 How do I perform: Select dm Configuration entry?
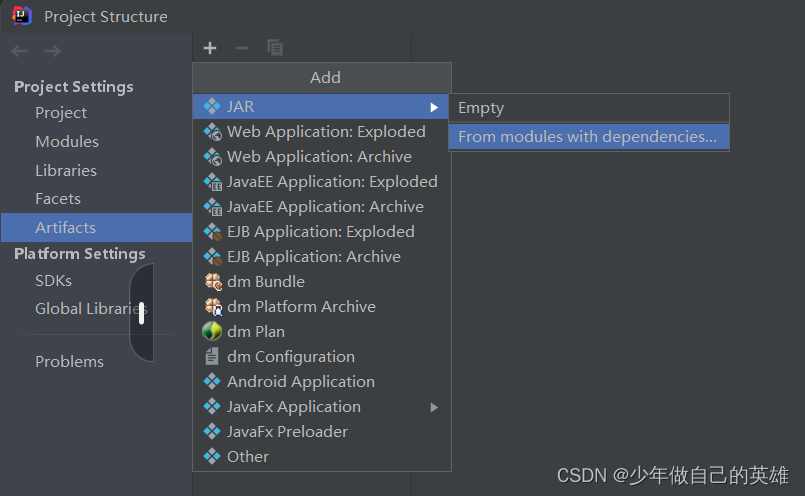pos(322,357)
